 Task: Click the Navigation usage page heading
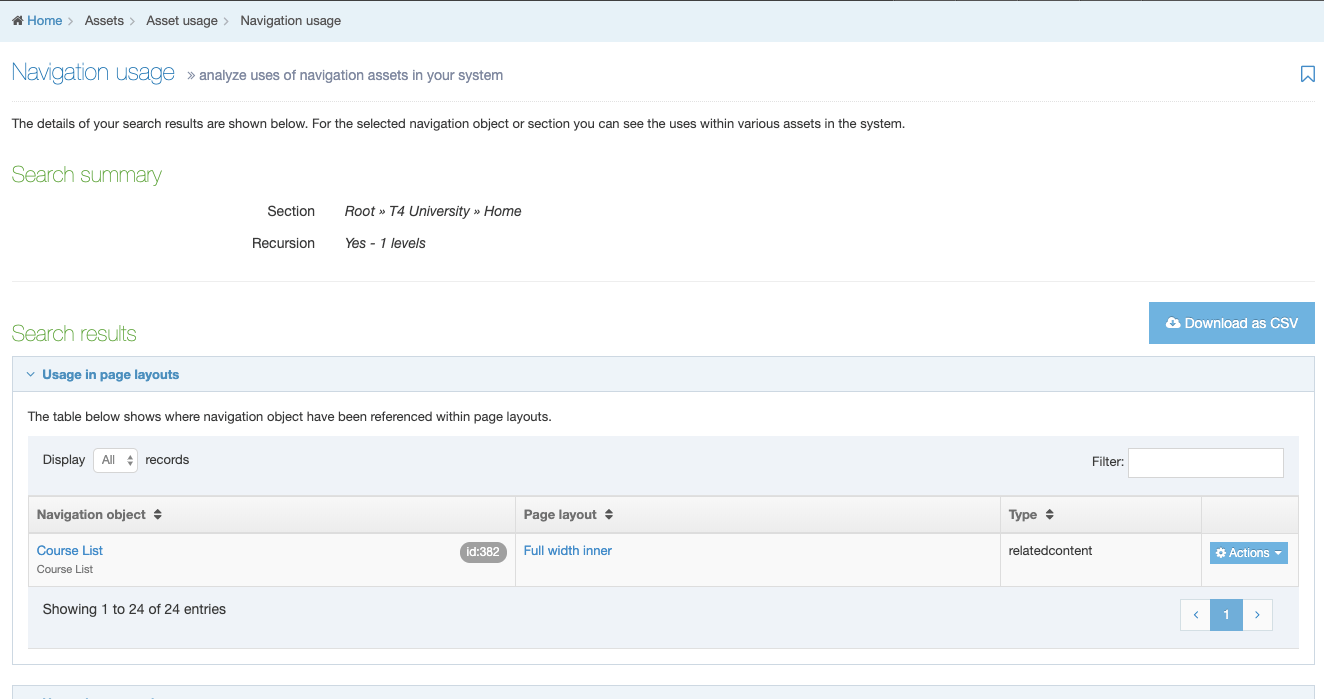93,73
